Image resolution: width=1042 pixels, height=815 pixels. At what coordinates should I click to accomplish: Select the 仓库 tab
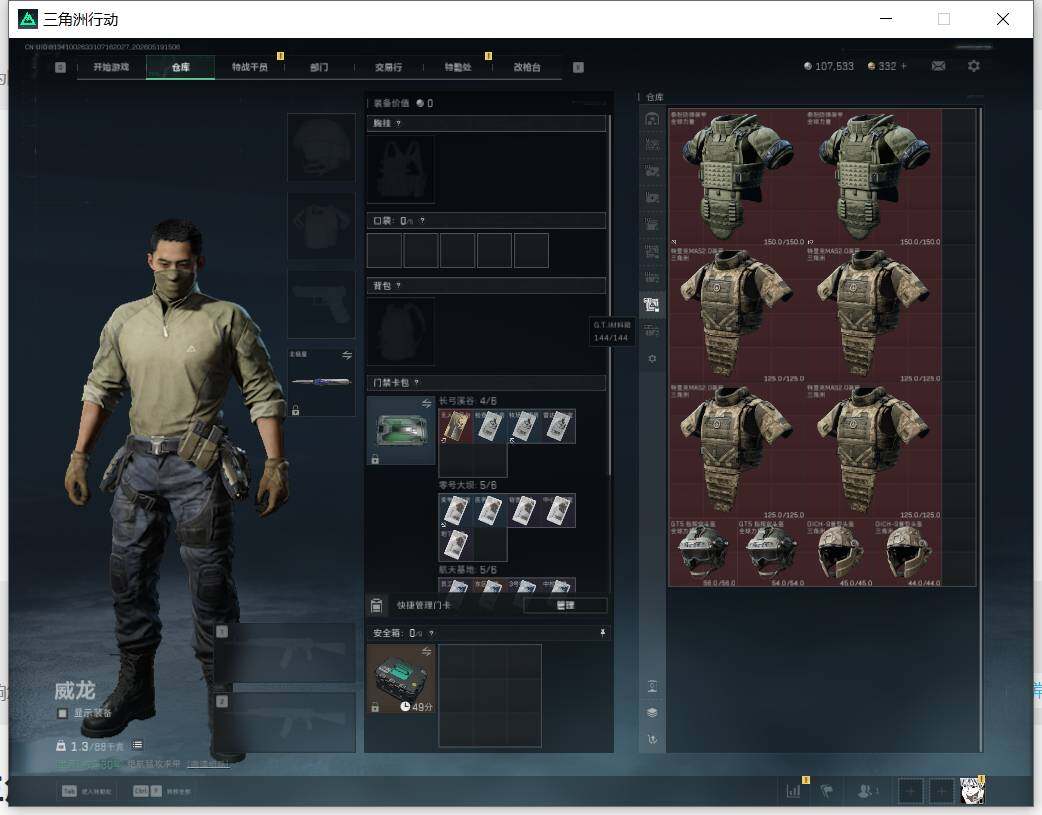[181, 67]
